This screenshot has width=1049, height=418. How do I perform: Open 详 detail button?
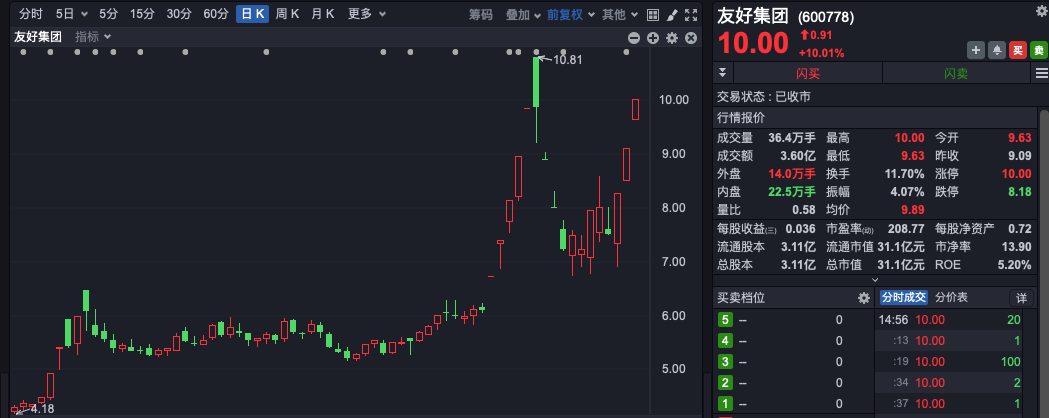tap(1021, 298)
